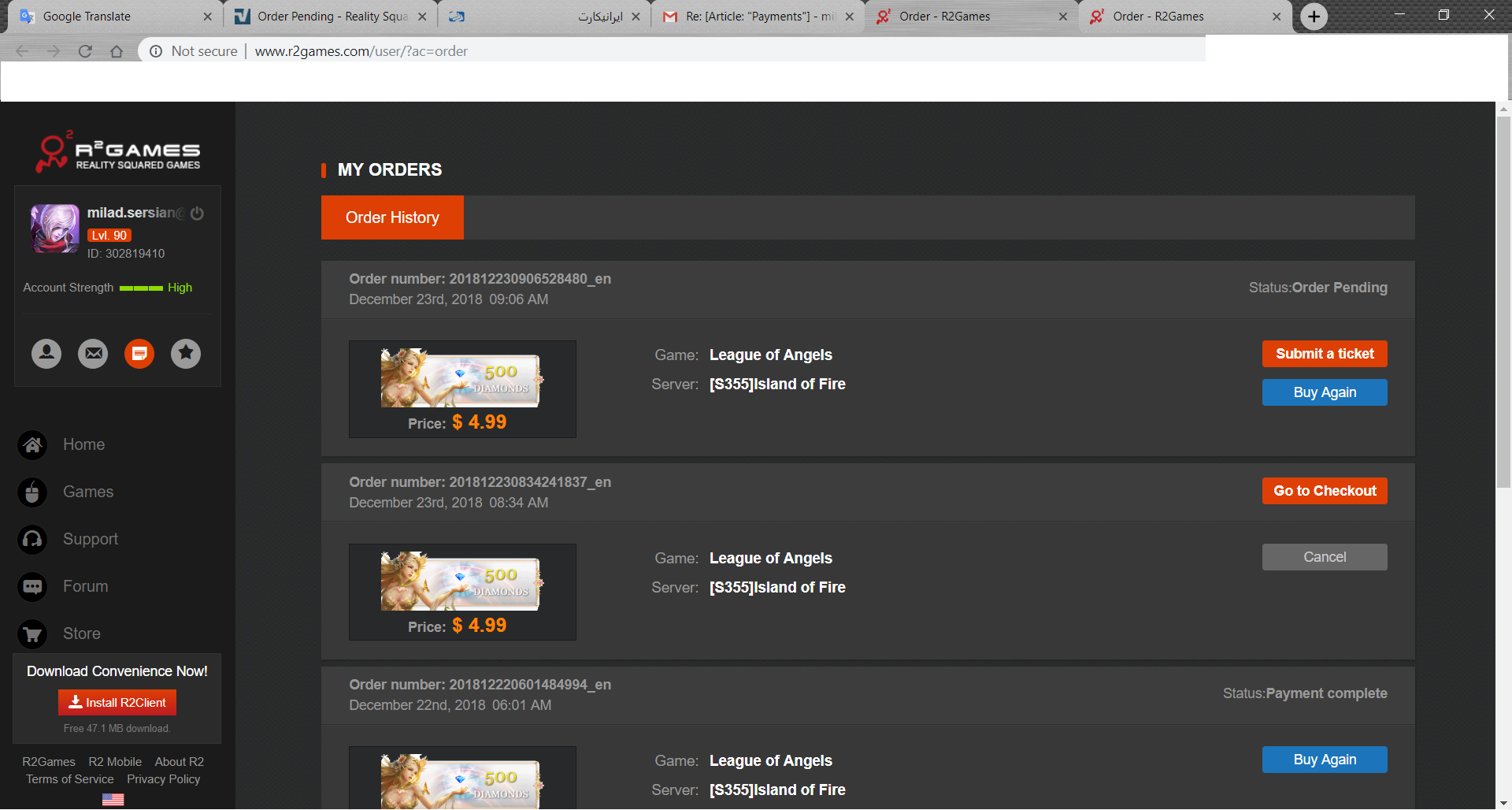Click Go to Checkout button
This screenshot has height=810, width=1512.
pos(1325,491)
